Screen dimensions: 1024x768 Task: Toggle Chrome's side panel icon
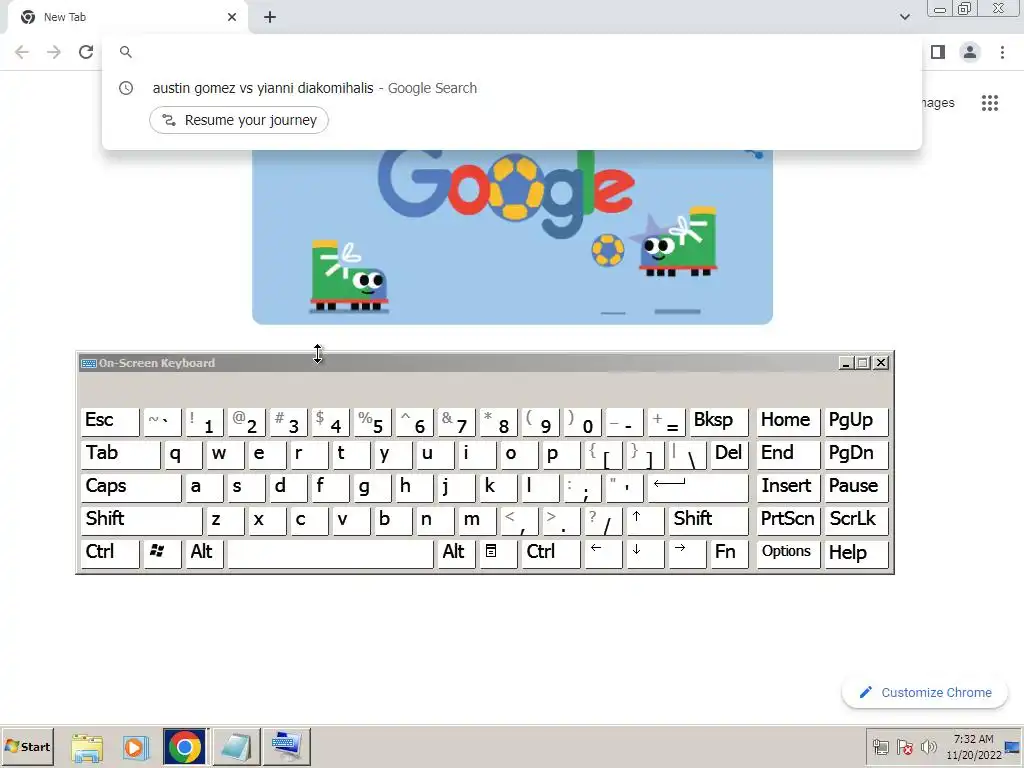coord(938,52)
